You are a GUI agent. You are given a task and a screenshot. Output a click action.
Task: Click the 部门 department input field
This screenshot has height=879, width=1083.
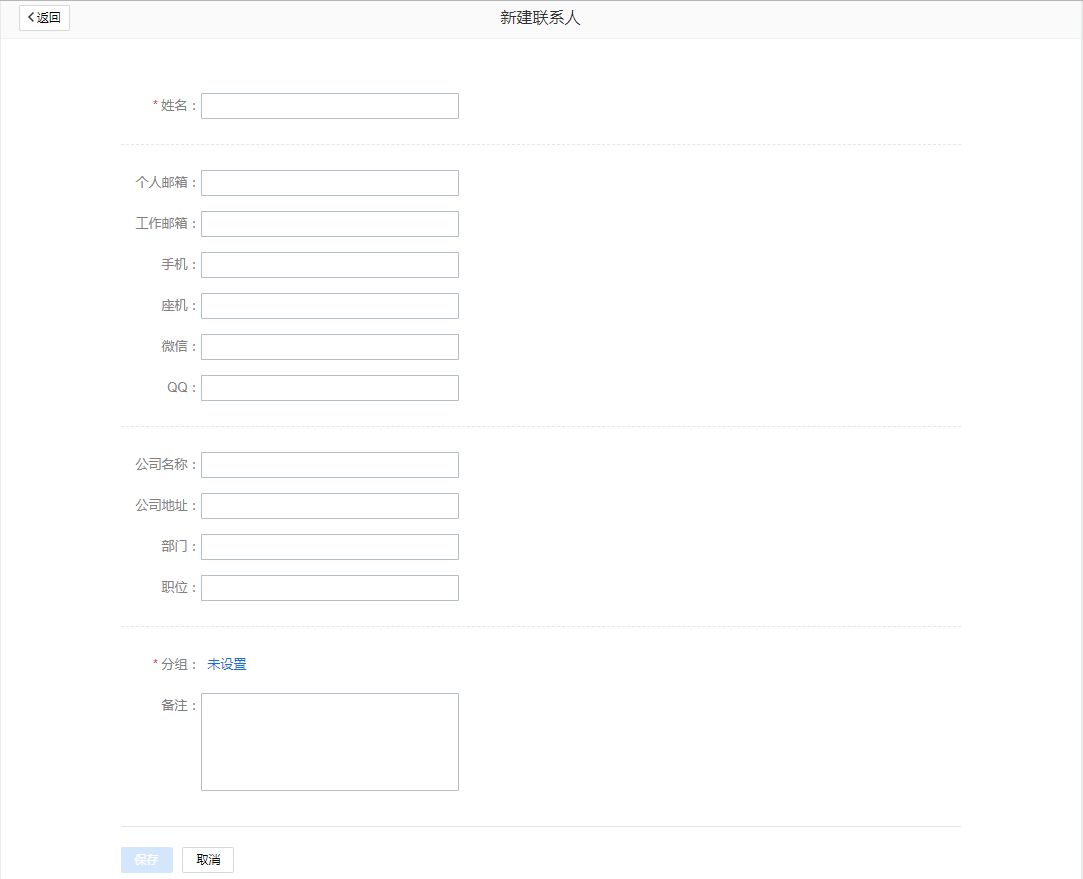329,546
